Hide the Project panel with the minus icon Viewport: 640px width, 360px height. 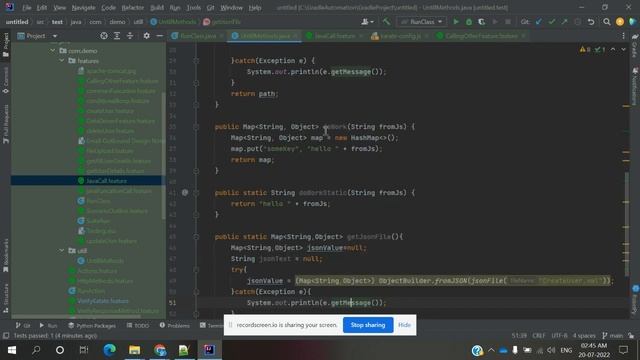pyautogui.click(x=160, y=36)
